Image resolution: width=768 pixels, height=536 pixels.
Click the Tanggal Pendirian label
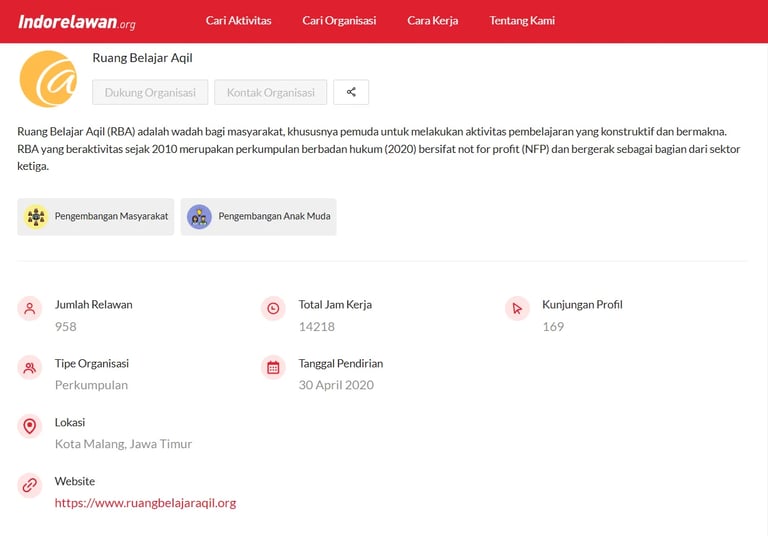point(341,364)
